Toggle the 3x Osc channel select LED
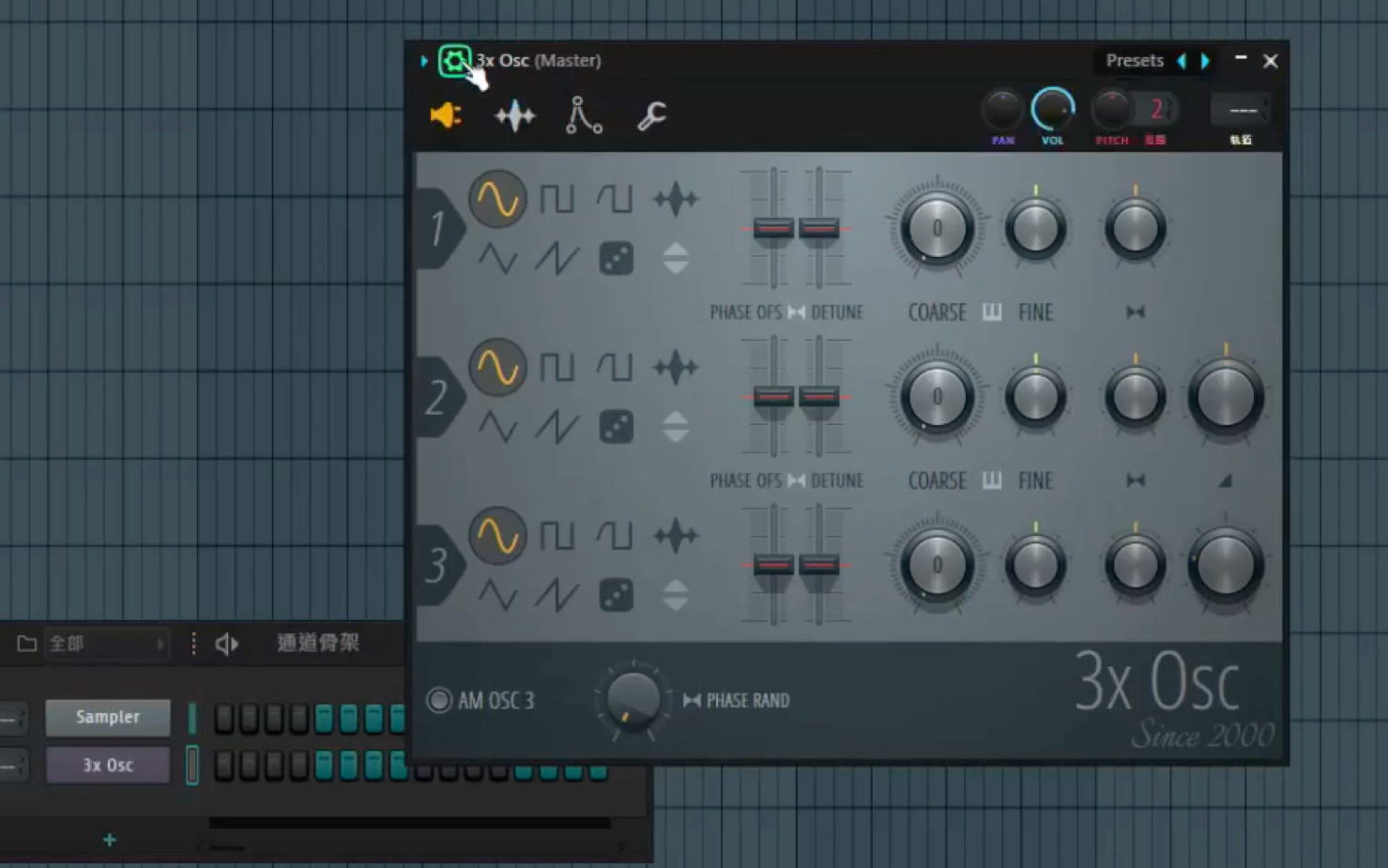 click(x=192, y=765)
